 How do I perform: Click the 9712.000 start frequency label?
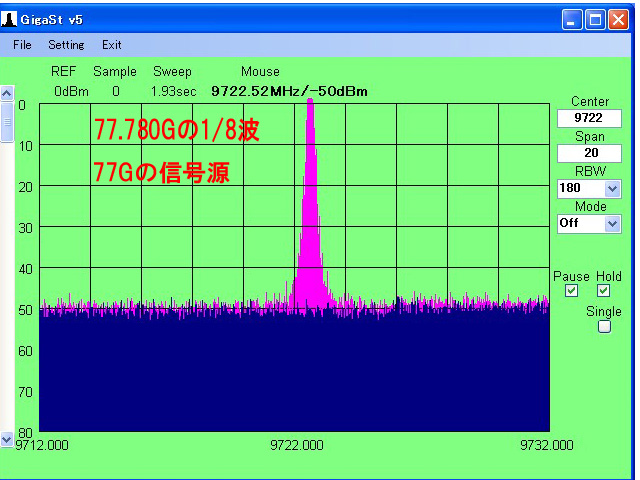(x=42, y=445)
